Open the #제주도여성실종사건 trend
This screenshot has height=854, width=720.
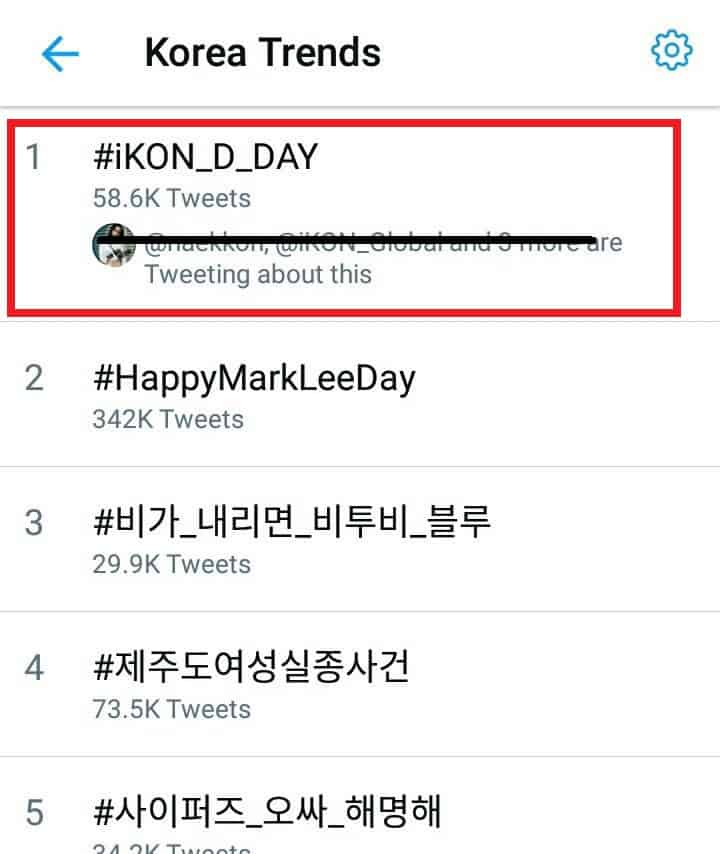(x=250, y=668)
